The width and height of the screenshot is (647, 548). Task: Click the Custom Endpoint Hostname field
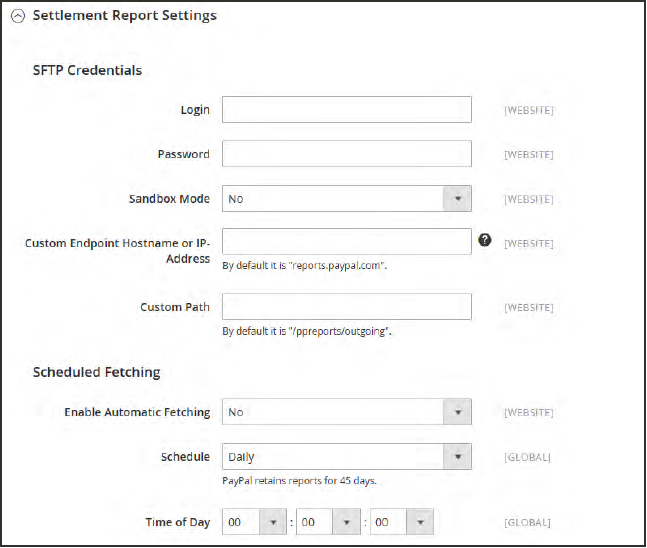[x=346, y=242]
